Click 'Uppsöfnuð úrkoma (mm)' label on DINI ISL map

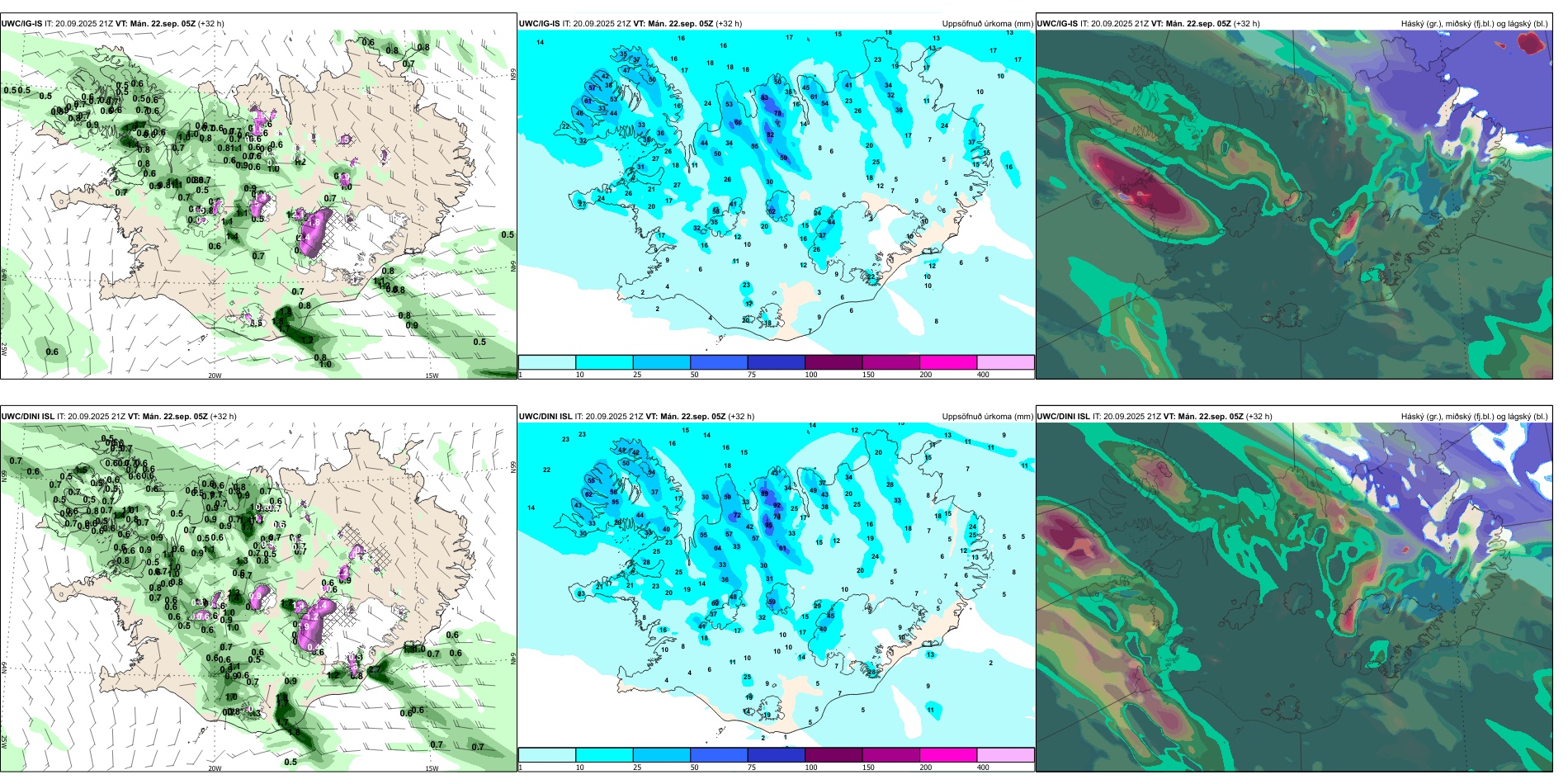pyautogui.click(x=988, y=417)
